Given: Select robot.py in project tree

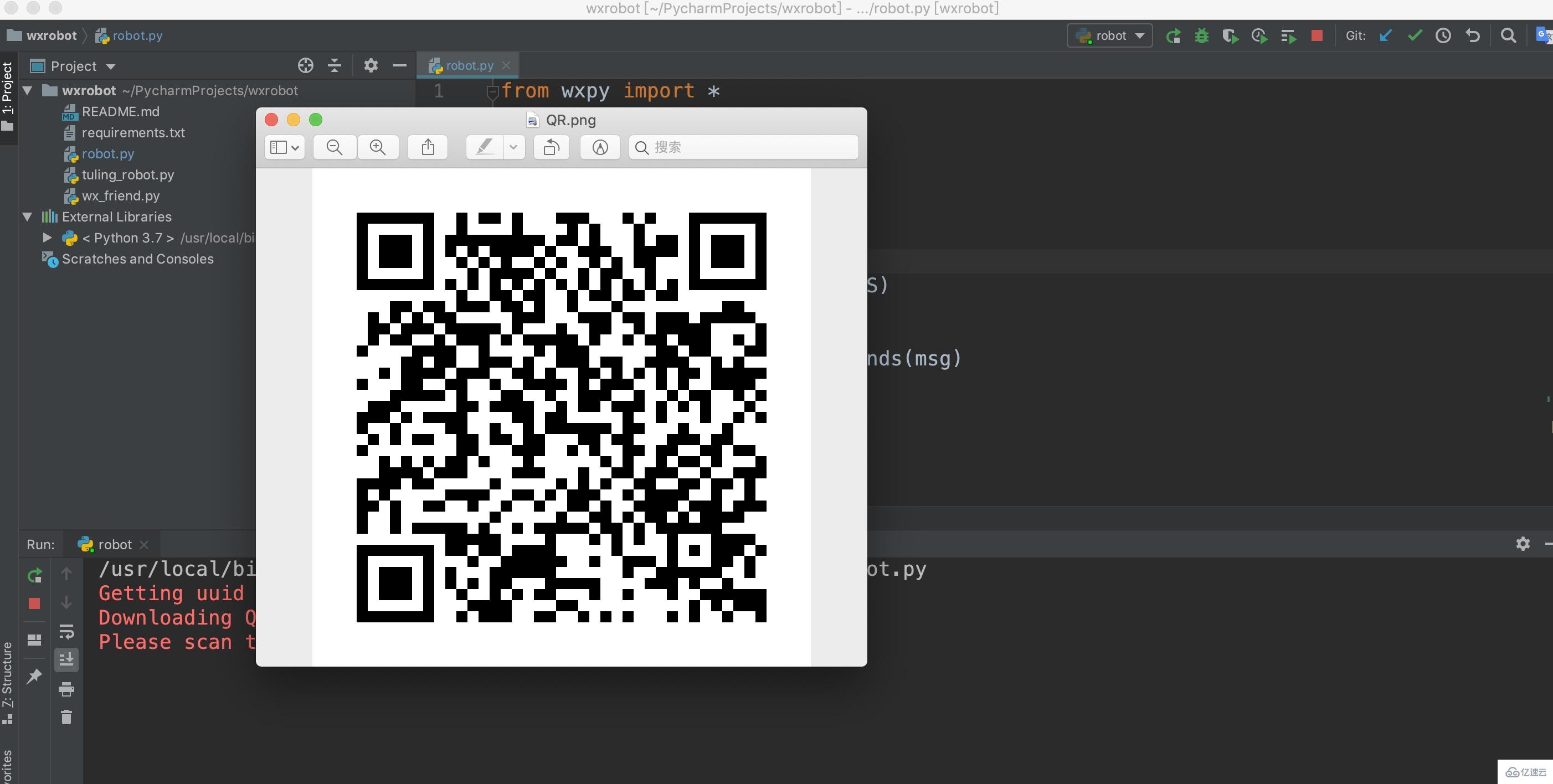Looking at the screenshot, I should [108, 154].
